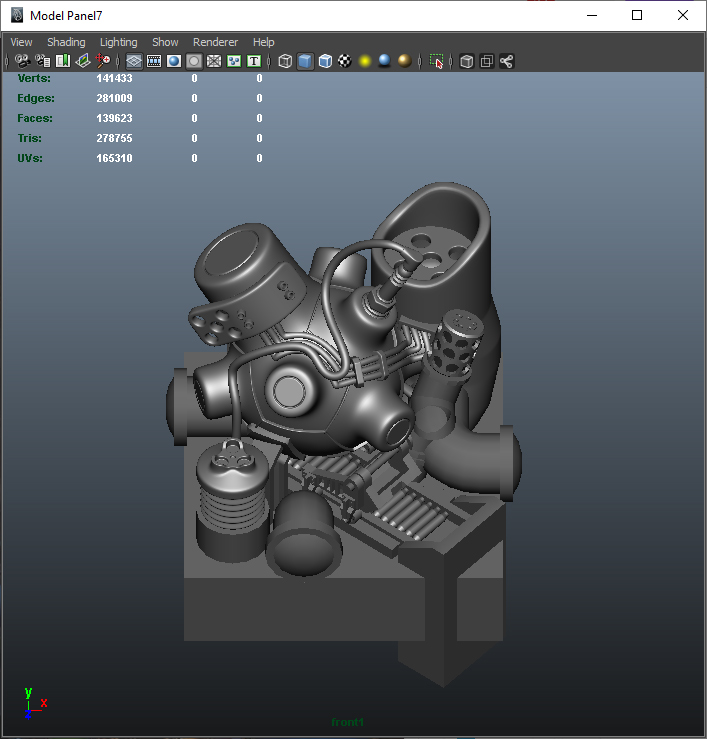Collapse the toolbar handle before the Wireframe icon
Image resolution: width=707 pixels, height=739 pixels.
[269, 61]
